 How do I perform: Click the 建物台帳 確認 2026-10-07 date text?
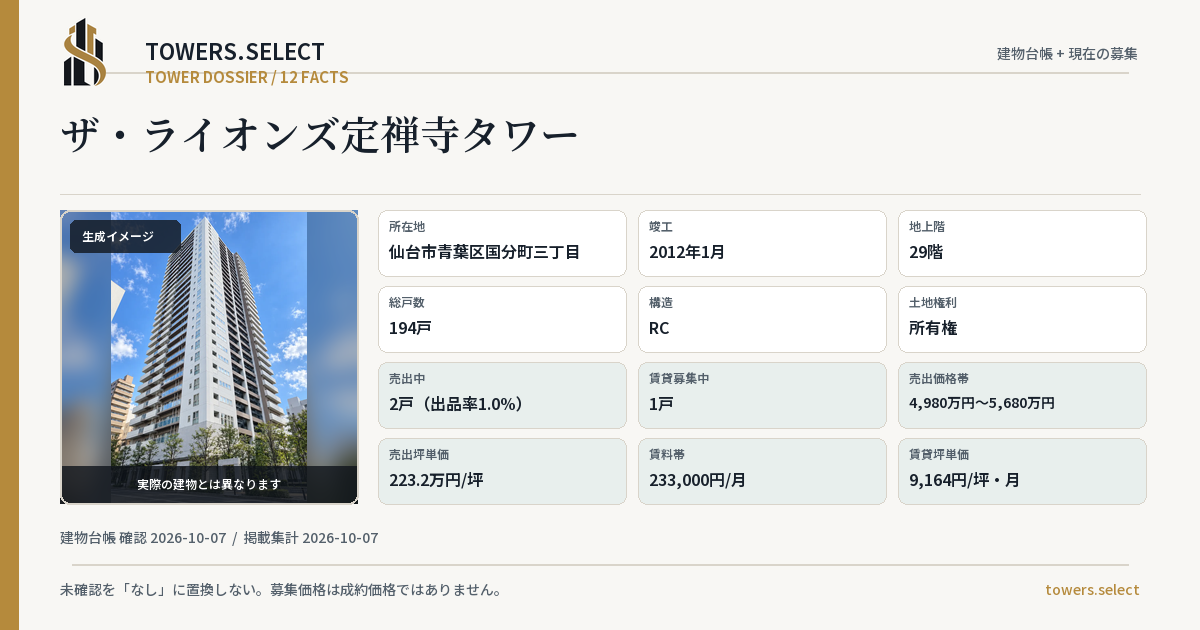click(x=143, y=538)
